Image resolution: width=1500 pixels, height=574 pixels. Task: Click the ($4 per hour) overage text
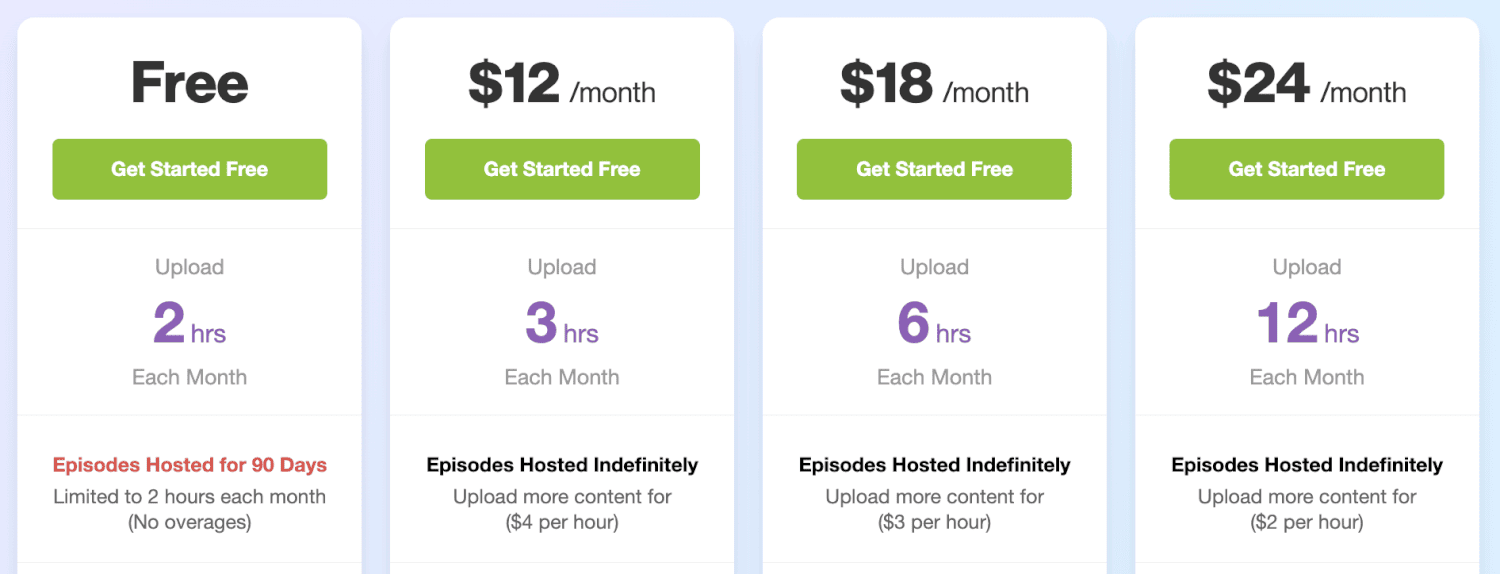tap(562, 522)
